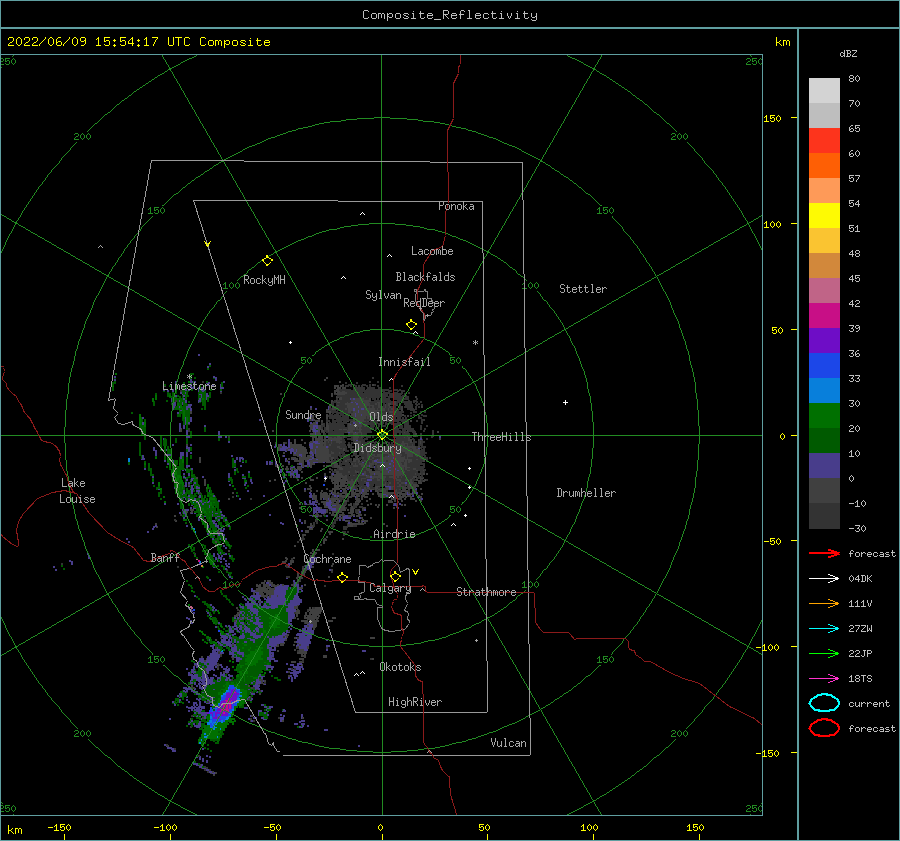Click the red swatch between 65 and 60

(824, 141)
